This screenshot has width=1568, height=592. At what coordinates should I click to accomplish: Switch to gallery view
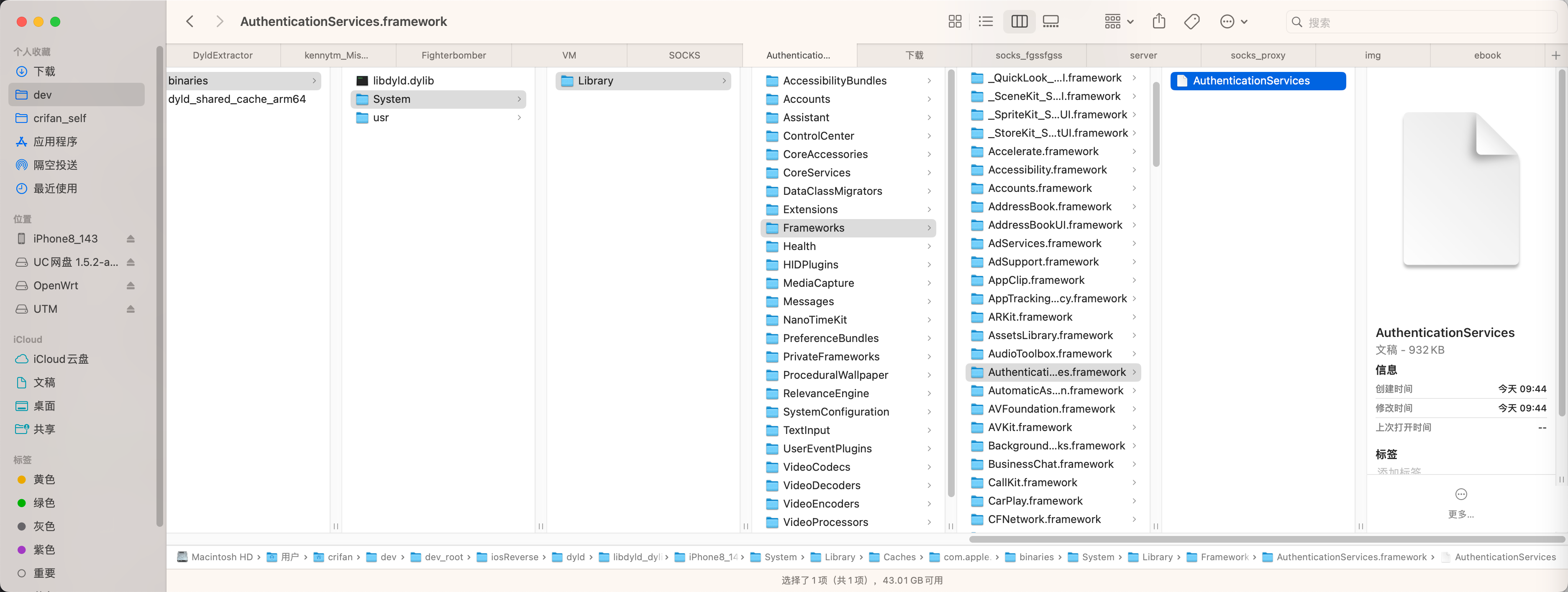point(1050,22)
